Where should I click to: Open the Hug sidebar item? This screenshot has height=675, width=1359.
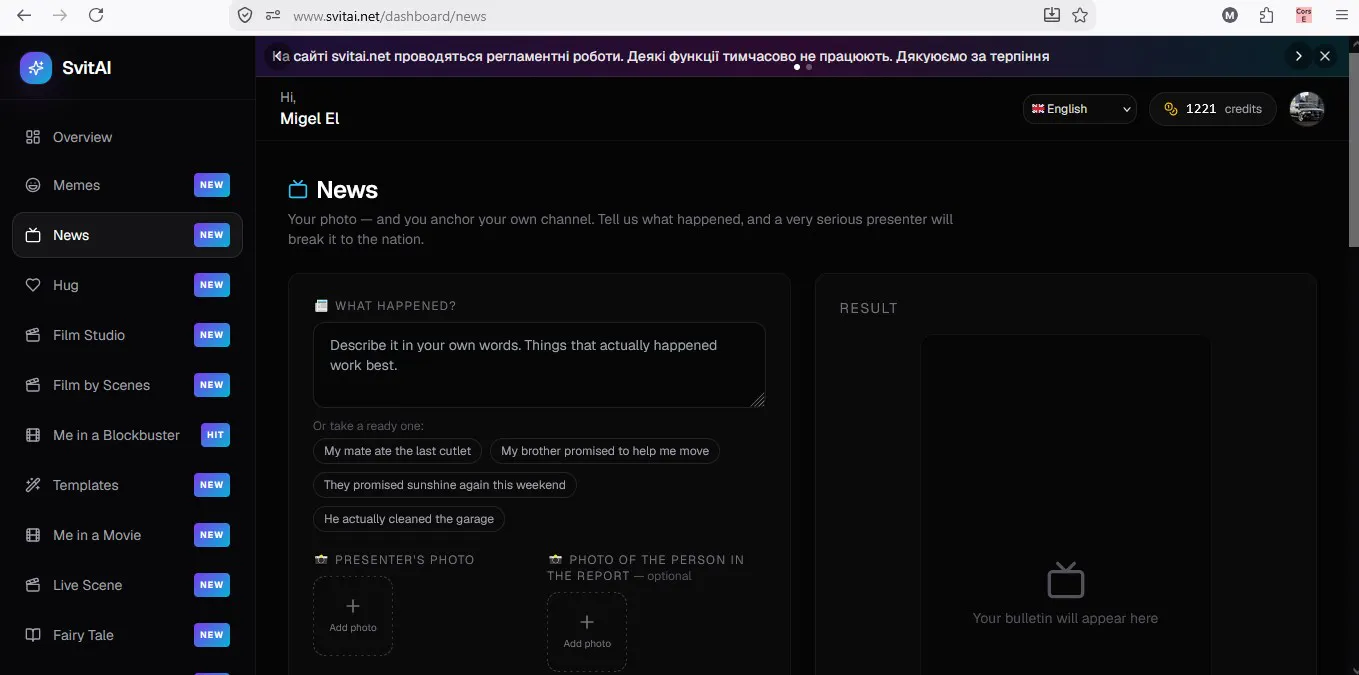[x=127, y=285]
